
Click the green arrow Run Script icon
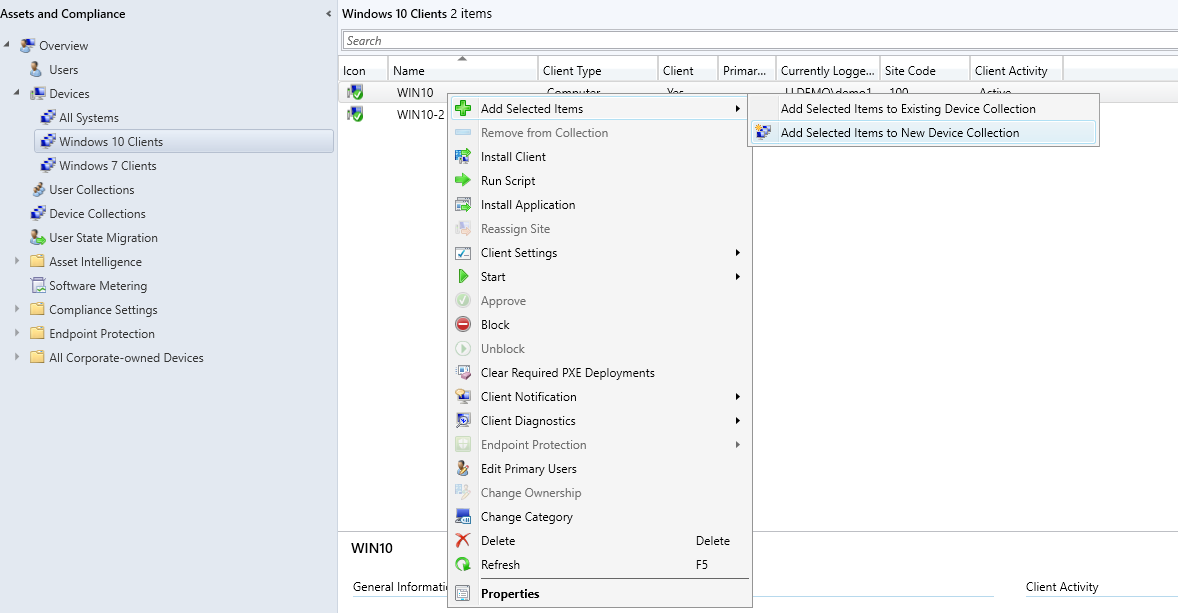463,180
